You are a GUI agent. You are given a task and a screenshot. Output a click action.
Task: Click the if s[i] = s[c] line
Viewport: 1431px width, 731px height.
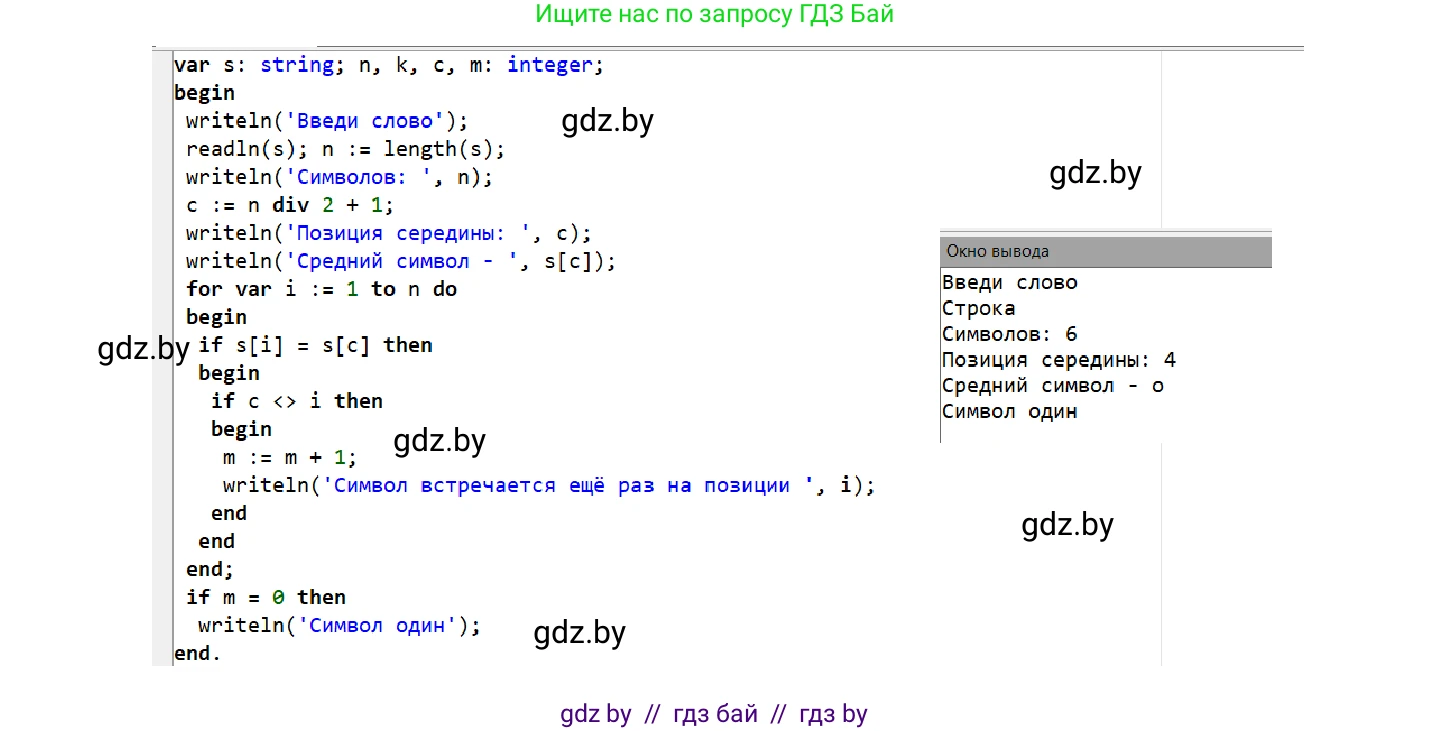pos(315,345)
